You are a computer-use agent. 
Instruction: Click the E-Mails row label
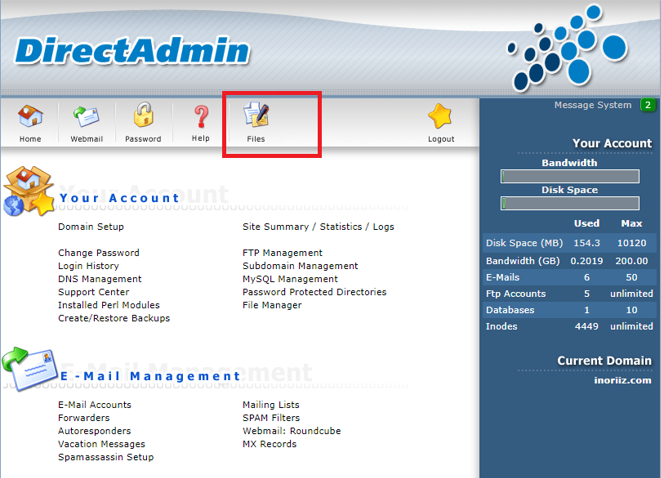pos(502,277)
